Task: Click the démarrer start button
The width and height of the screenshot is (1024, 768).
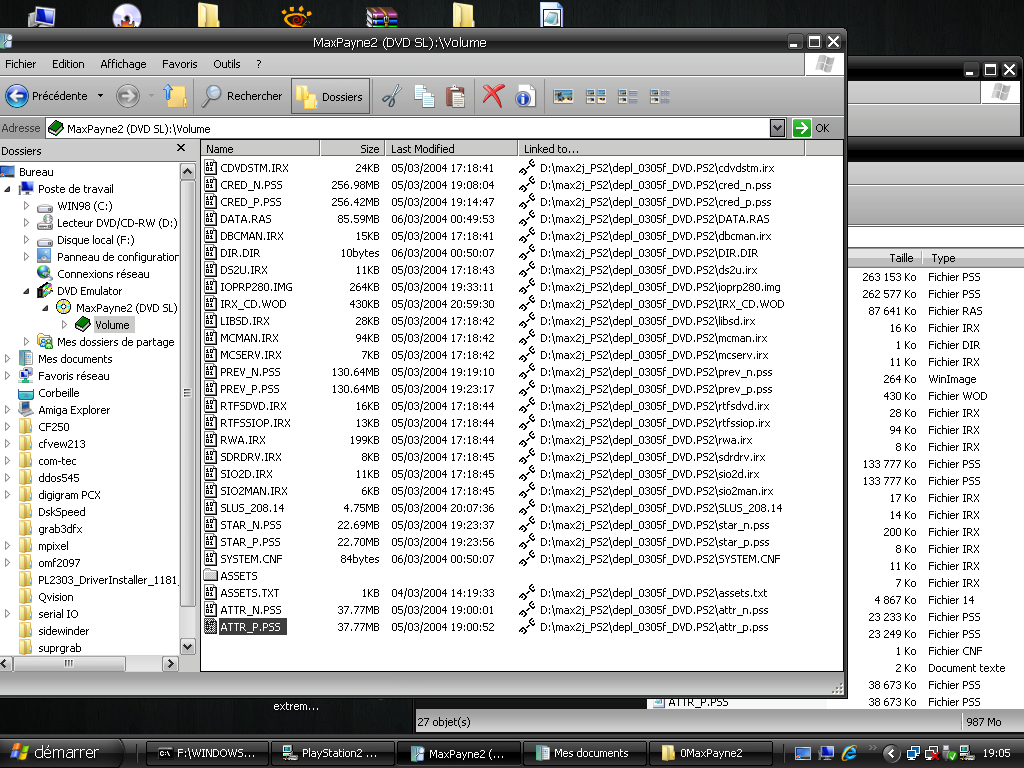Action: (x=60, y=752)
